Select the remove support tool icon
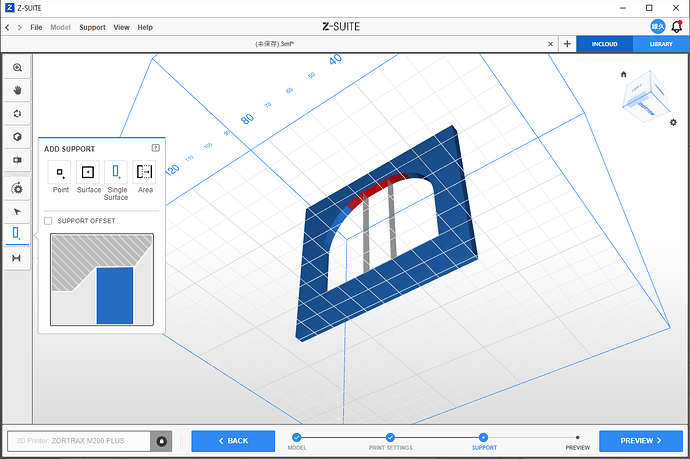Screen dimensions: 690x459 (17, 258)
